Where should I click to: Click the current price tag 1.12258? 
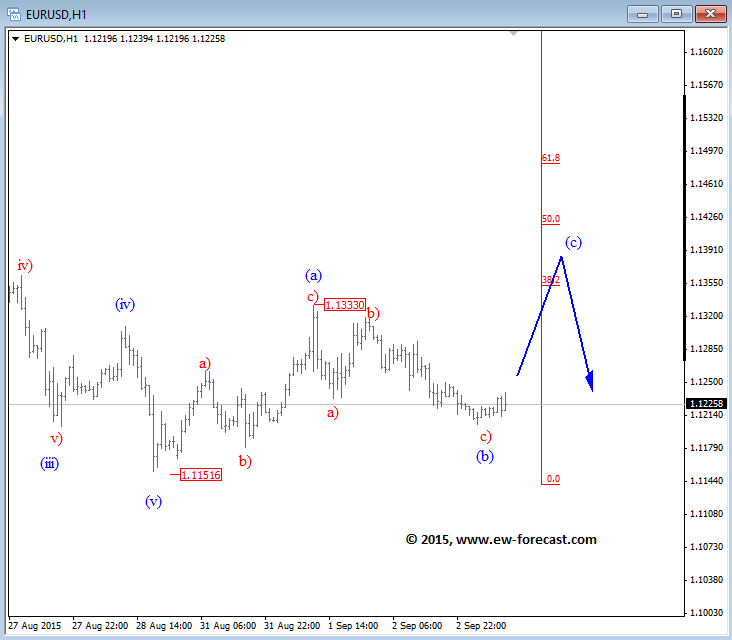705,404
